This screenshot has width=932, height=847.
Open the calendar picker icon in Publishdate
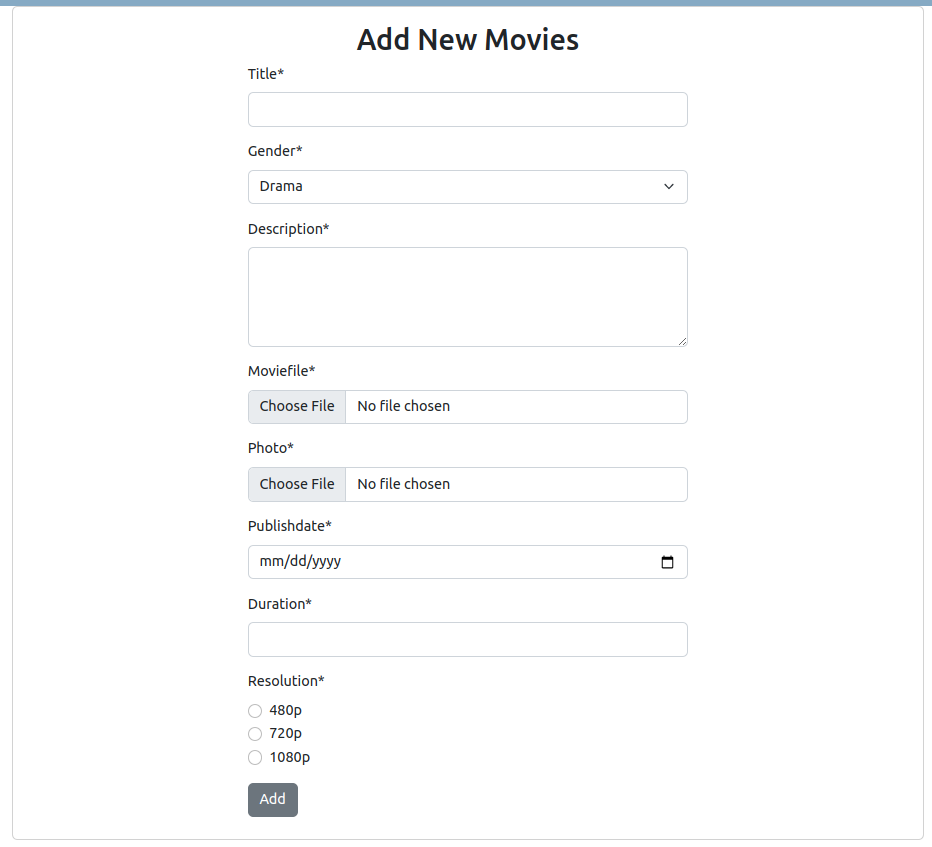pos(667,562)
